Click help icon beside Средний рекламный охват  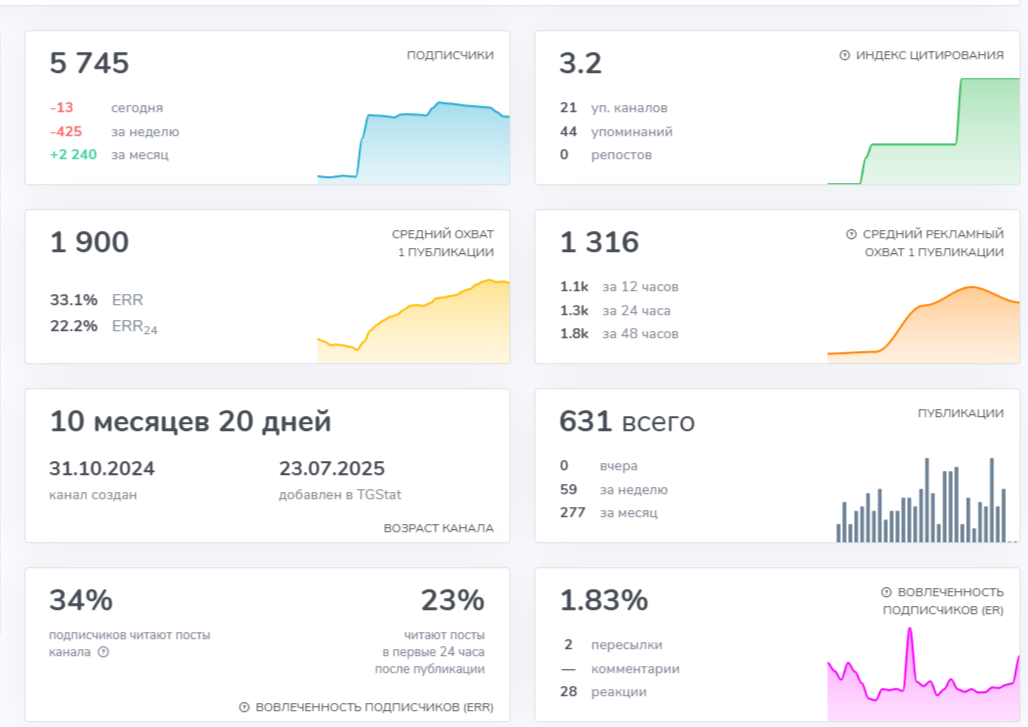click(x=852, y=235)
